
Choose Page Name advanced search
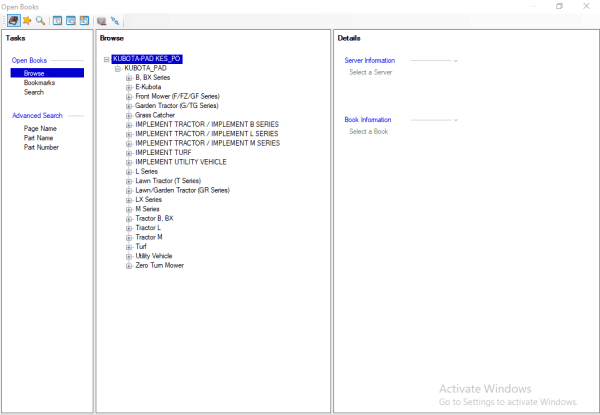tap(40, 129)
